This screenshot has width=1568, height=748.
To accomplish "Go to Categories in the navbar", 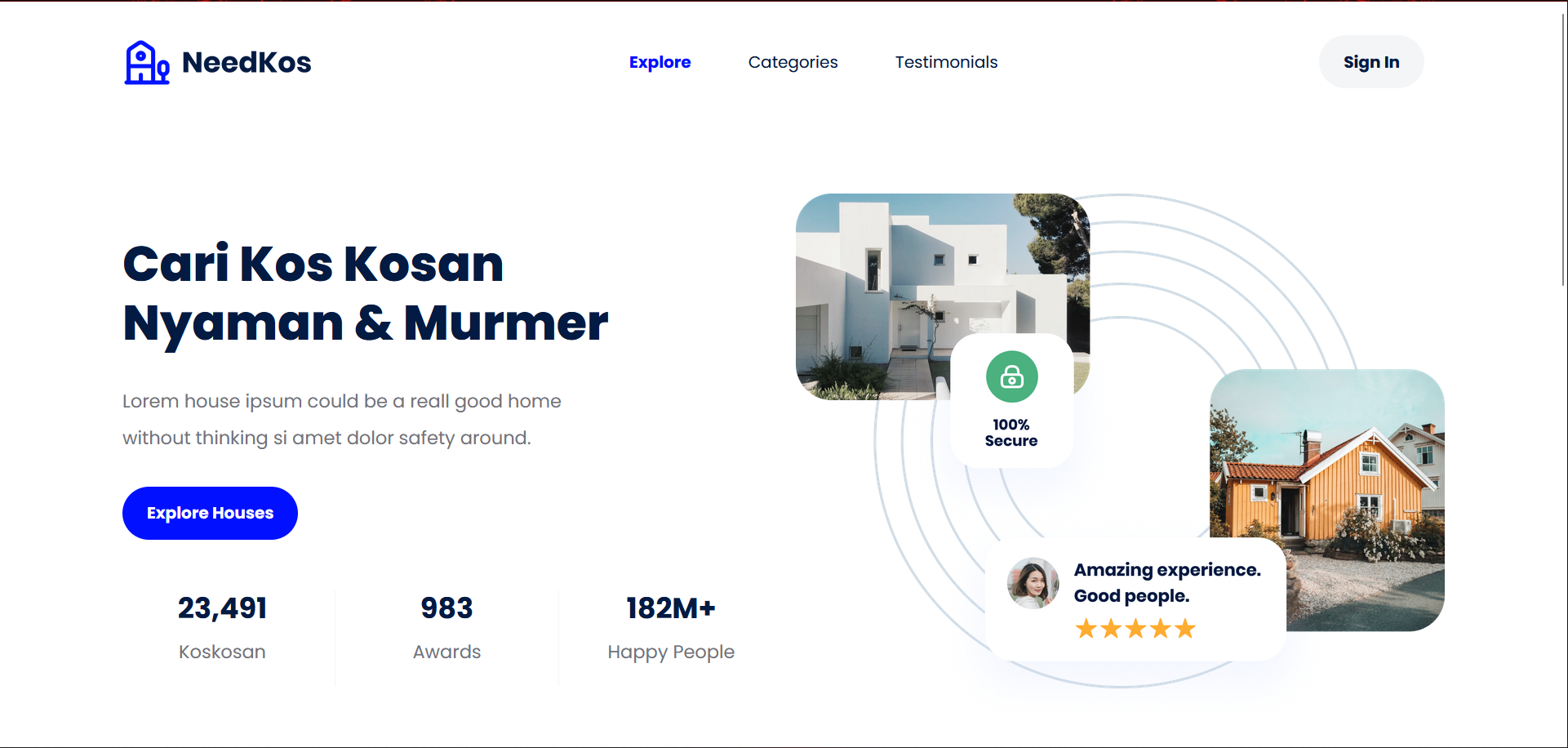I will point(793,62).
